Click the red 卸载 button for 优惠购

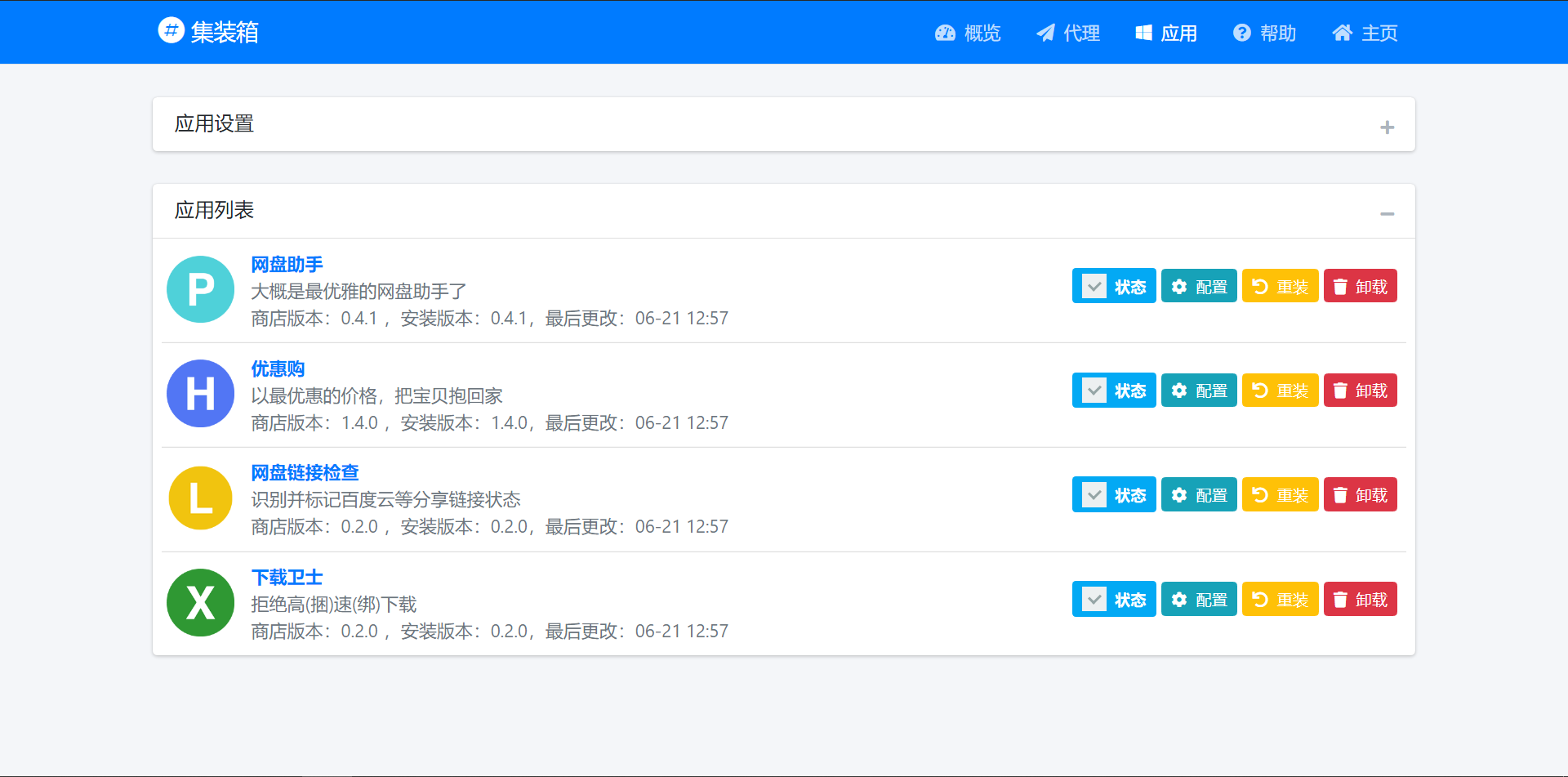pyautogui.click(x=1360, y=390)
